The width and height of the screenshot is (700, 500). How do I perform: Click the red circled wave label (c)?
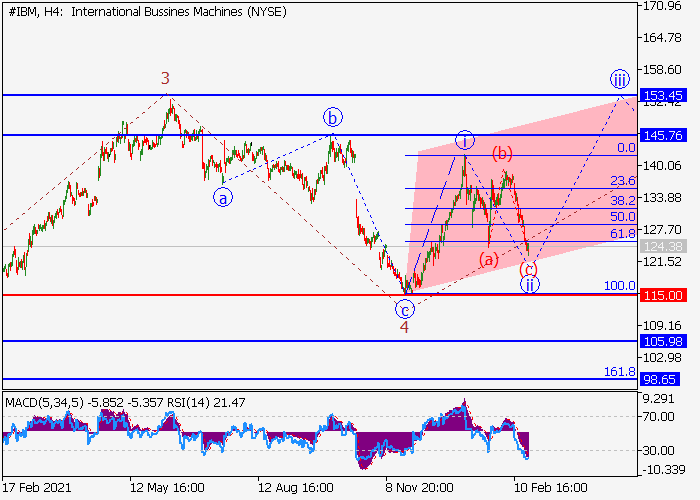529,269
